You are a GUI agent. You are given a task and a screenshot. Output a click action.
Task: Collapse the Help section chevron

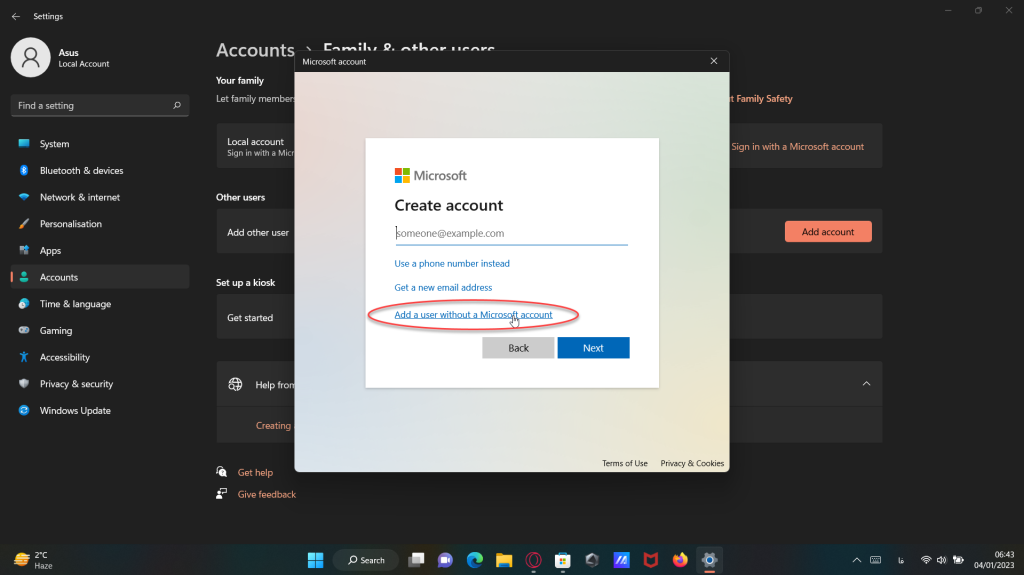[866, 384]
